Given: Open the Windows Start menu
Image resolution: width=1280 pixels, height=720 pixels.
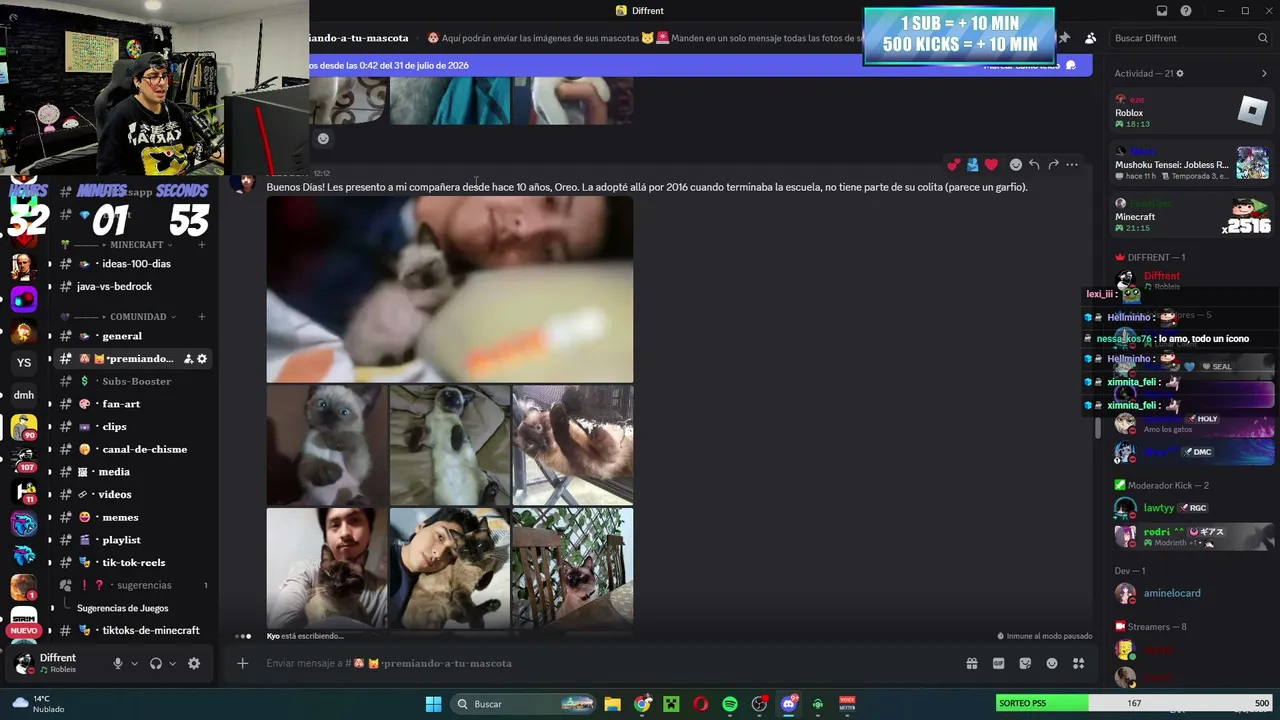Looking at the screenshot, I should point(433,704).
